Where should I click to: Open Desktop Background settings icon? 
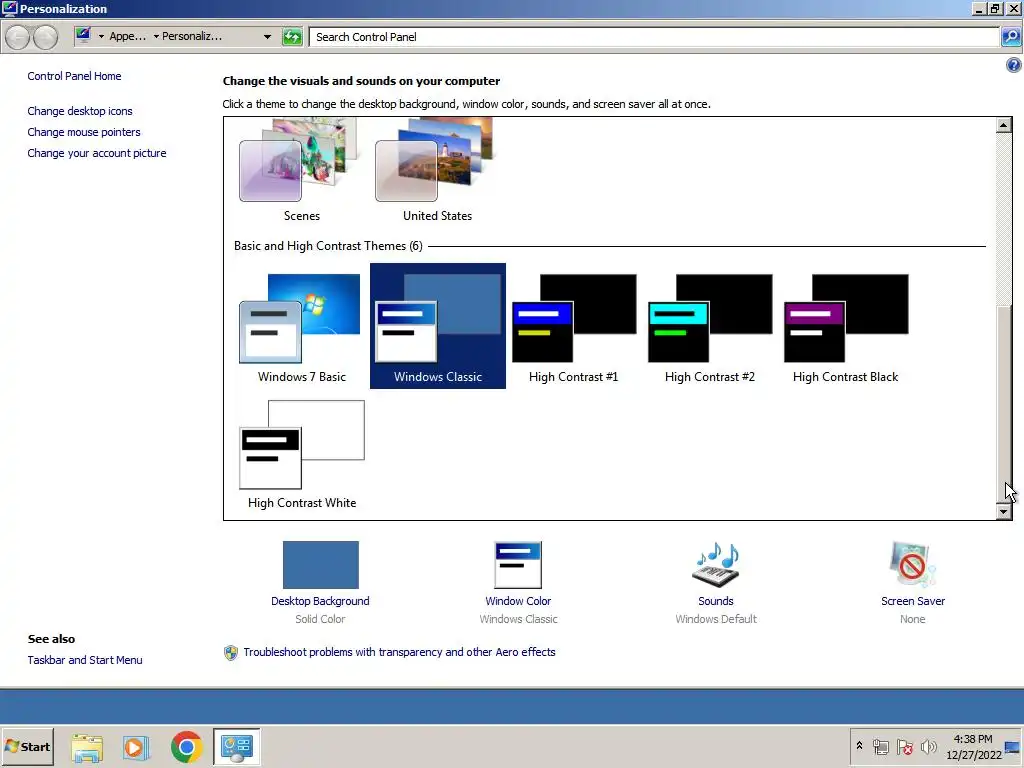[x=320, y=565]
